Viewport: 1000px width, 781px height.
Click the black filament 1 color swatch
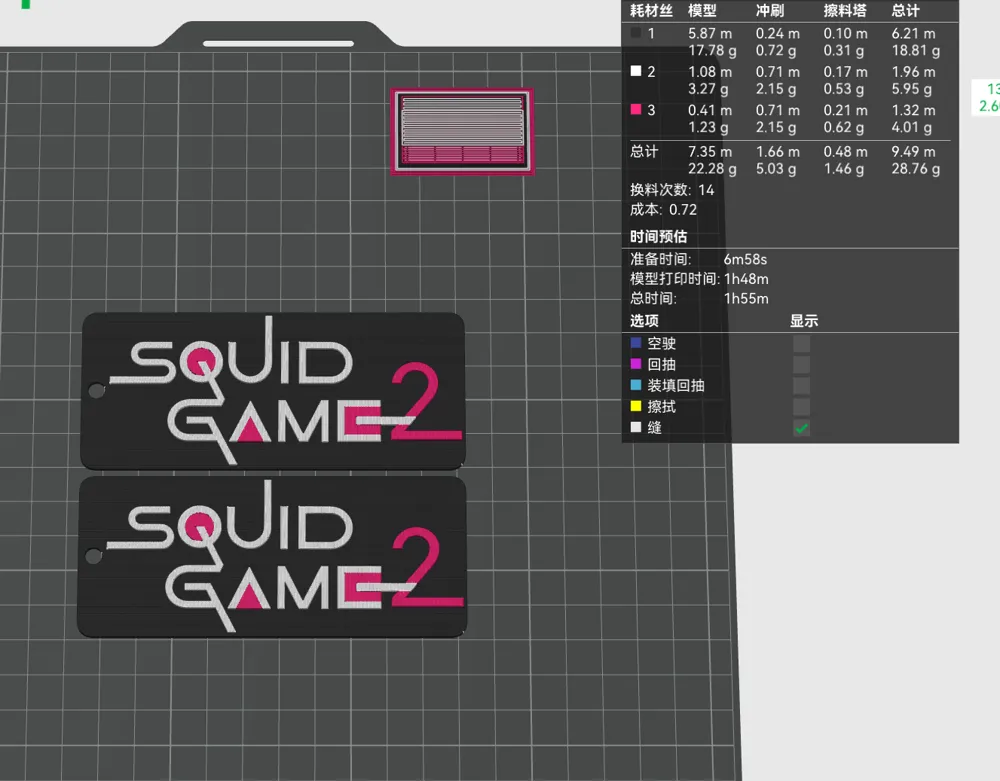tap(636, 33)
